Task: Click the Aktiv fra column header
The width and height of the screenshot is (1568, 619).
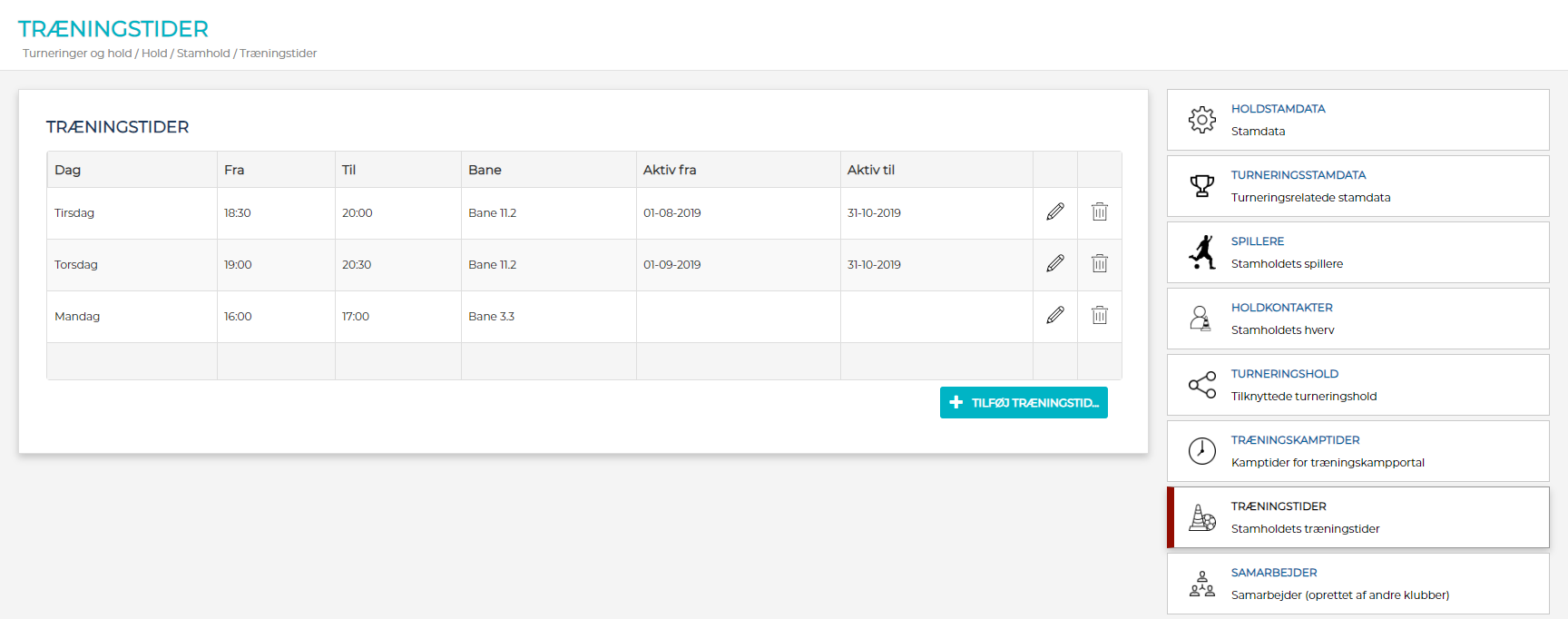Action: tap(670, 170)
